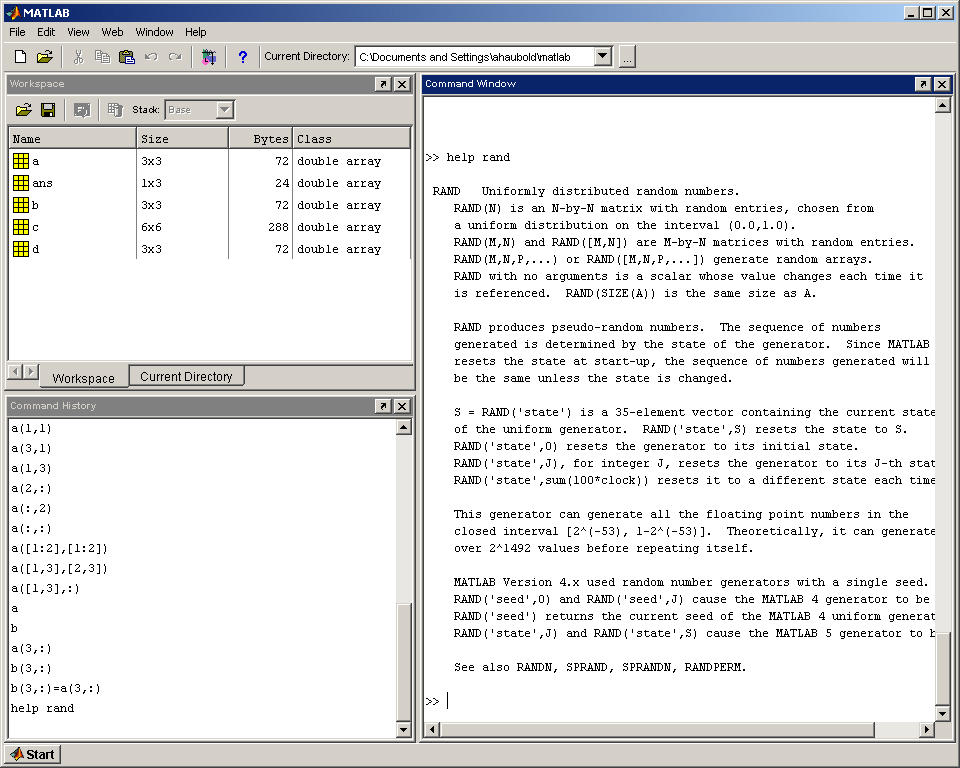Open the Window menu
This screenshot has width=960, height=768.
154,32
